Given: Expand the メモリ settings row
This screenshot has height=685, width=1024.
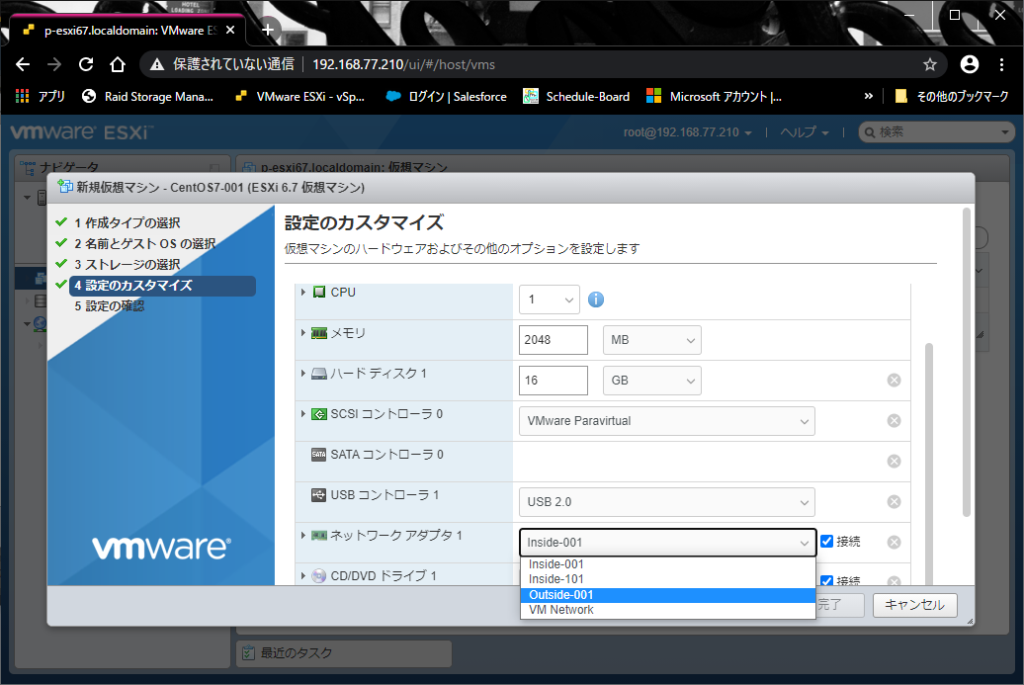Looking at the screenshot, I should click(x=303, y=333).
